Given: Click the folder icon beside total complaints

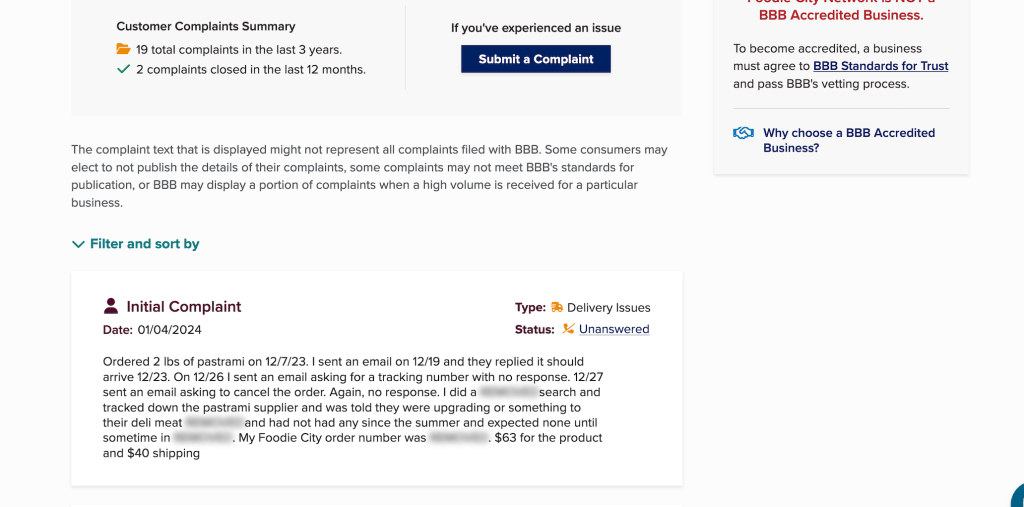Looking at the screenshot, I should click(123, 49).
